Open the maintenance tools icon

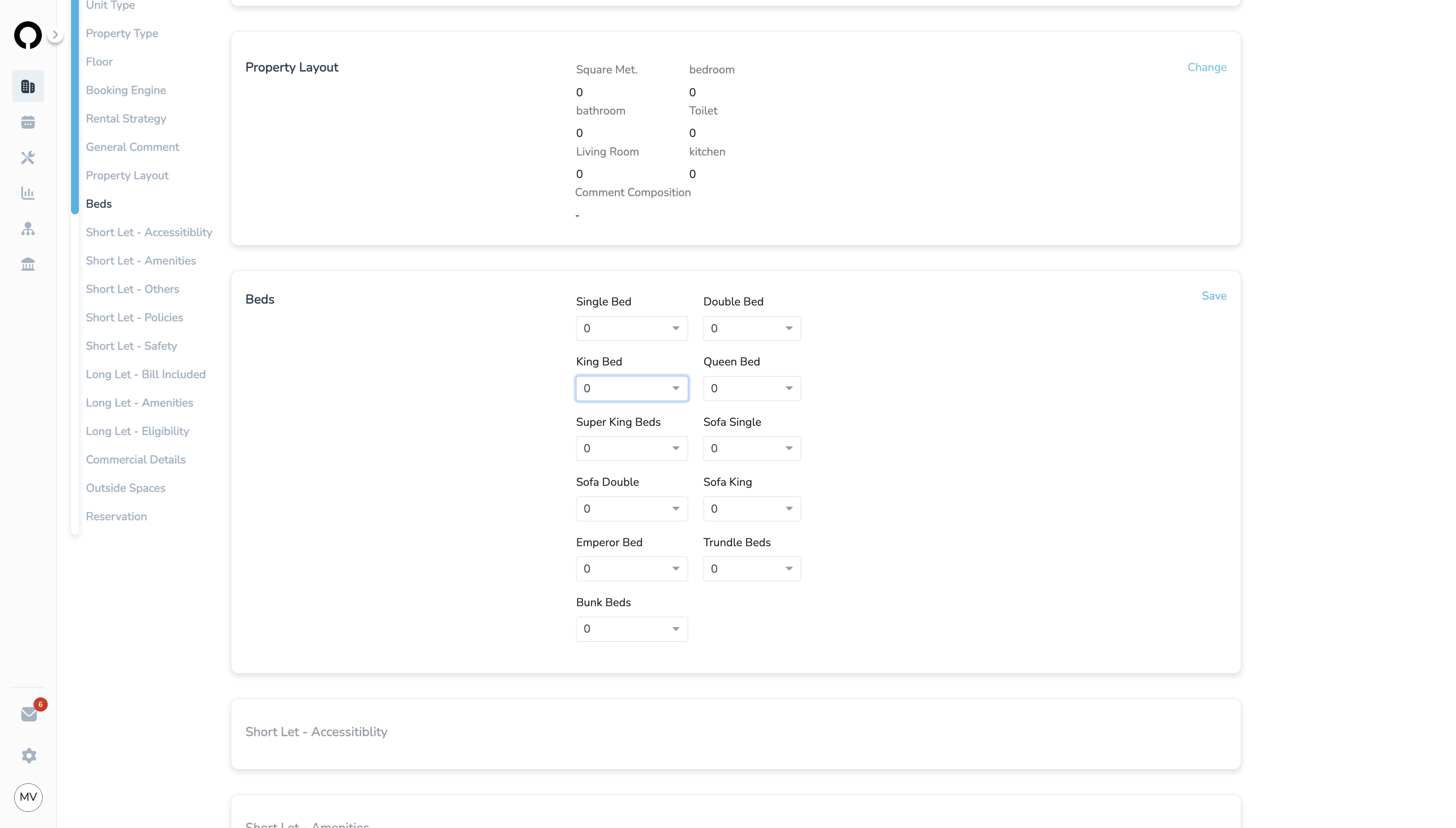click(28, 157)
